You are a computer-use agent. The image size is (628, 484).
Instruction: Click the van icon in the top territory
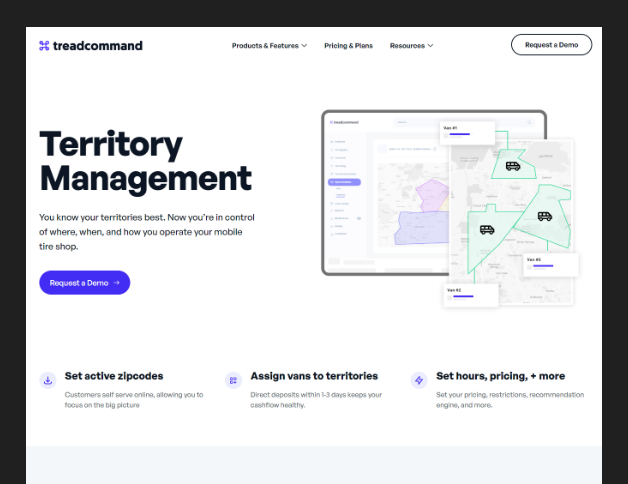(513, 166)
